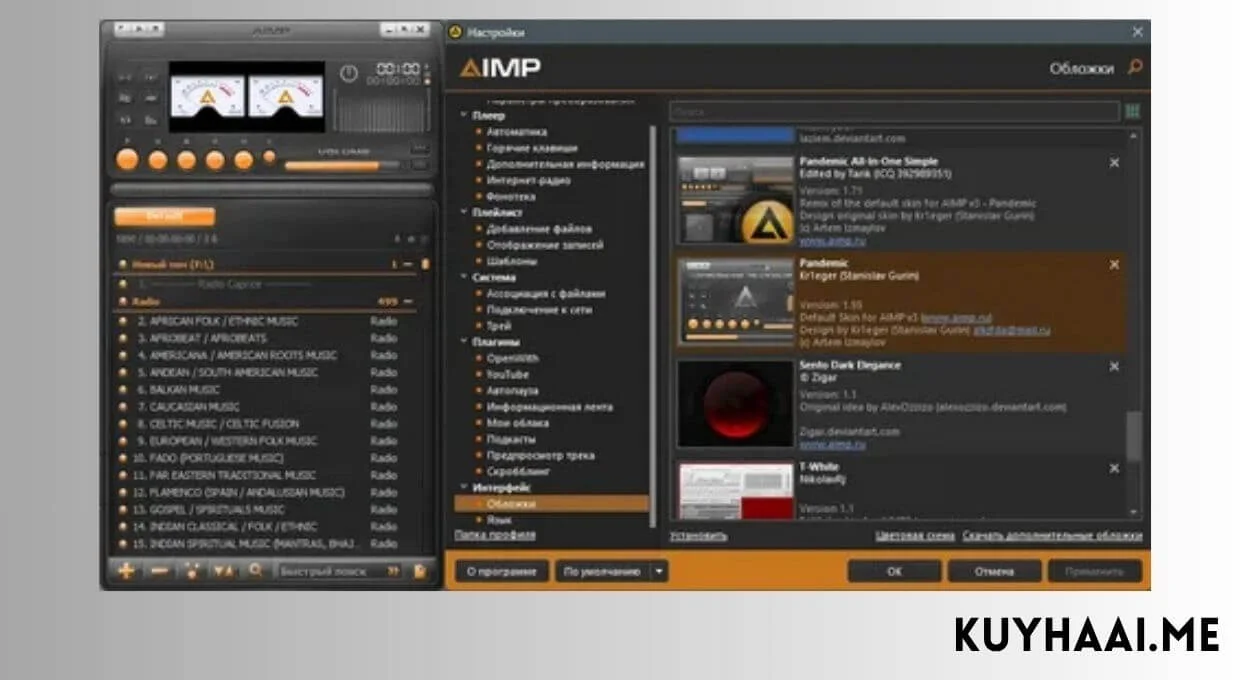1250x680 pixels.
Task: Click the player seek progress bar
Action: tap(271, 188)
